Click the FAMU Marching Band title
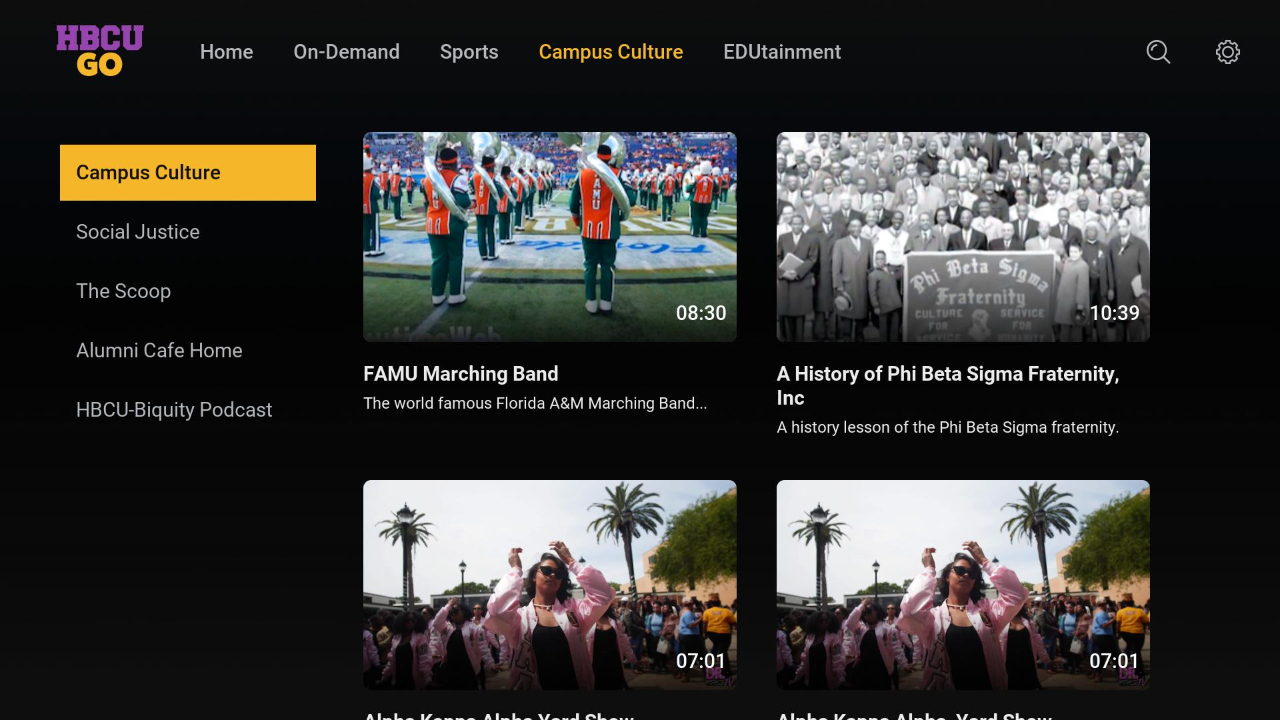The width and height of the screenshot is (1280, 720). coord(461,374)
